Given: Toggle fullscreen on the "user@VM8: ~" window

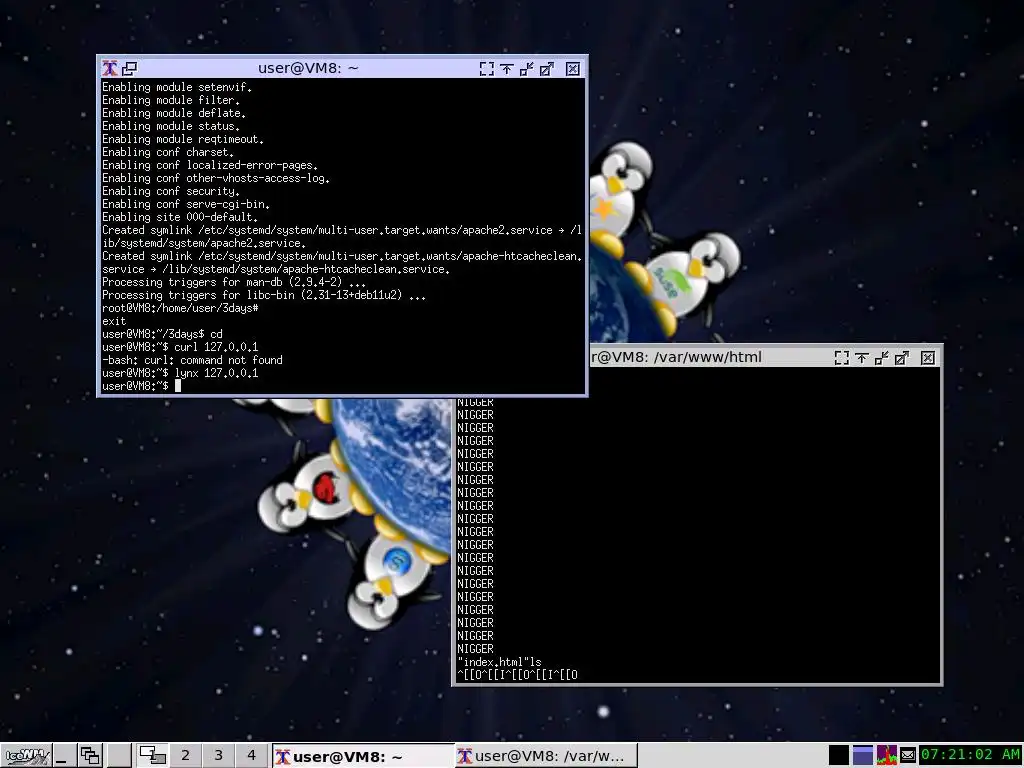Looking at the screenshot, I should (487, 69).
